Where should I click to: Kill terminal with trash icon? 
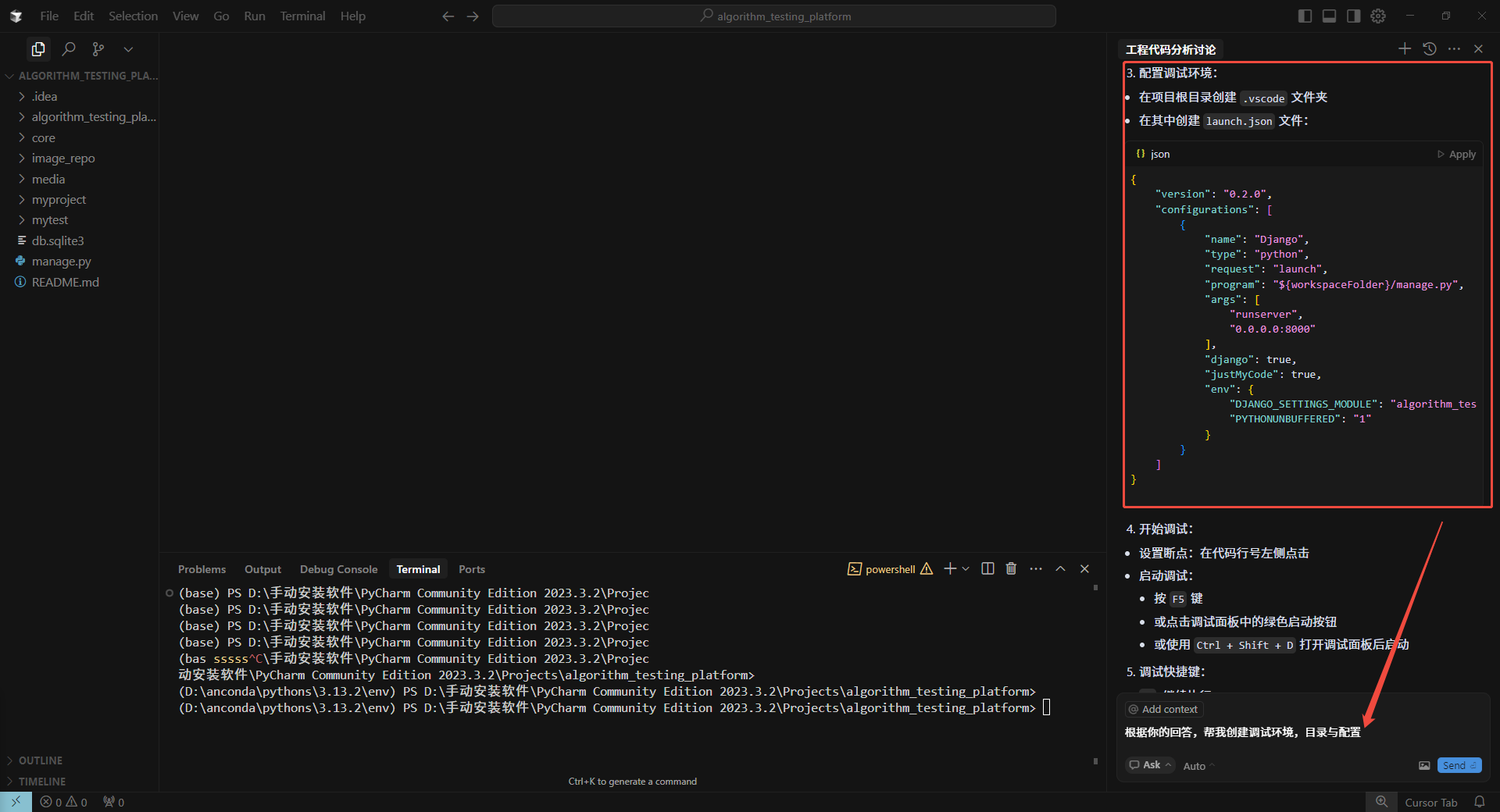[x=1011, y=569]
